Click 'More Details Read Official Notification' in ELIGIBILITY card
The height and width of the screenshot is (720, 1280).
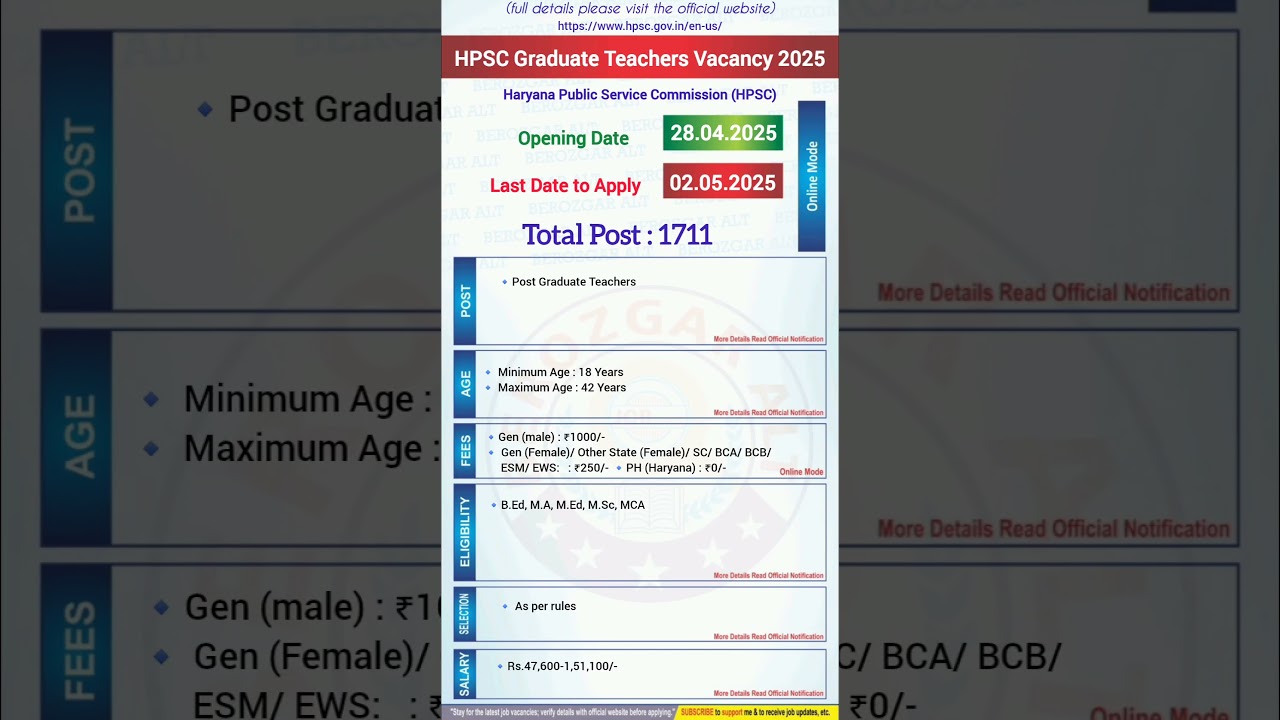[769, 576]
